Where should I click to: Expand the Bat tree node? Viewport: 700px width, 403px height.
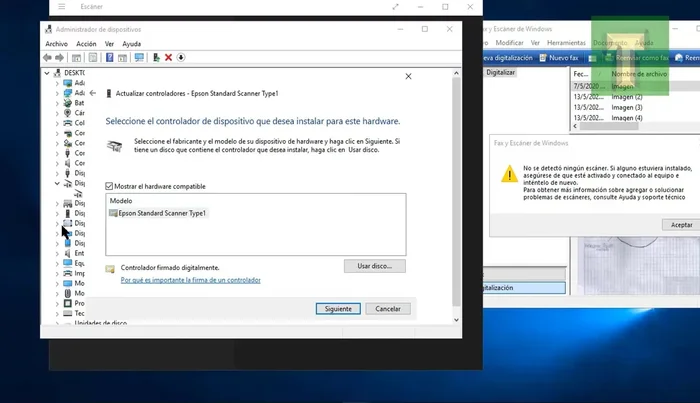pos(57,103)
